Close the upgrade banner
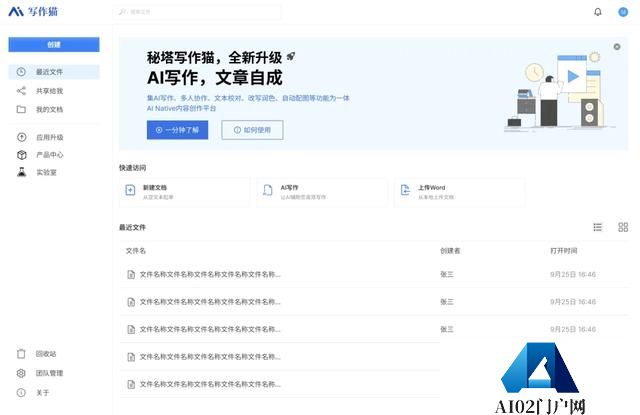 (x=617, y=47)
